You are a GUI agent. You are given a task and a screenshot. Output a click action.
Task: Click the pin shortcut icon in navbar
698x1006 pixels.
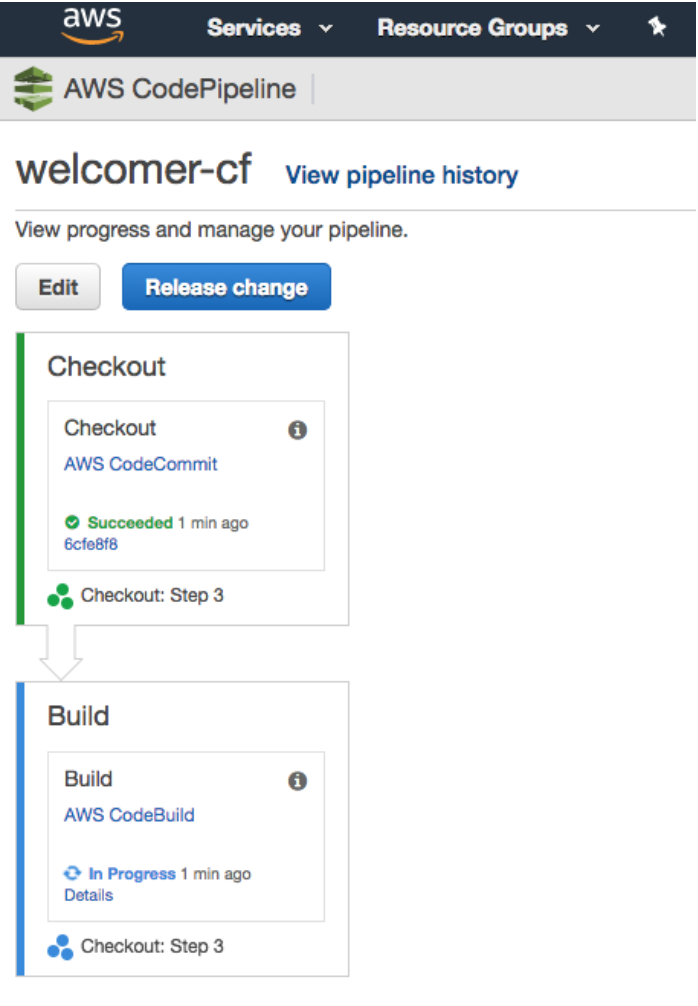click(657, 28)
